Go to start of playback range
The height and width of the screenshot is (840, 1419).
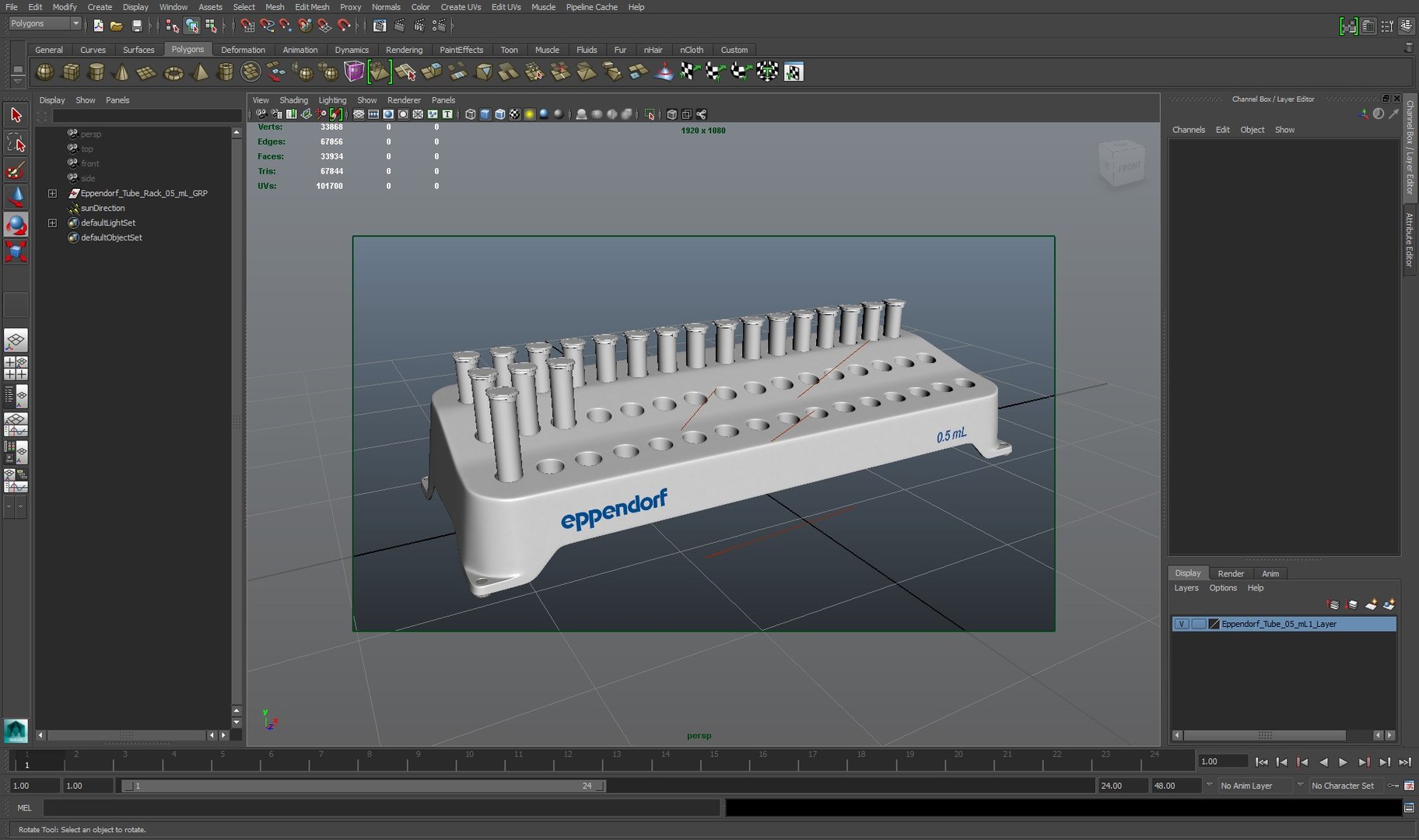(x=1261, y=763)
